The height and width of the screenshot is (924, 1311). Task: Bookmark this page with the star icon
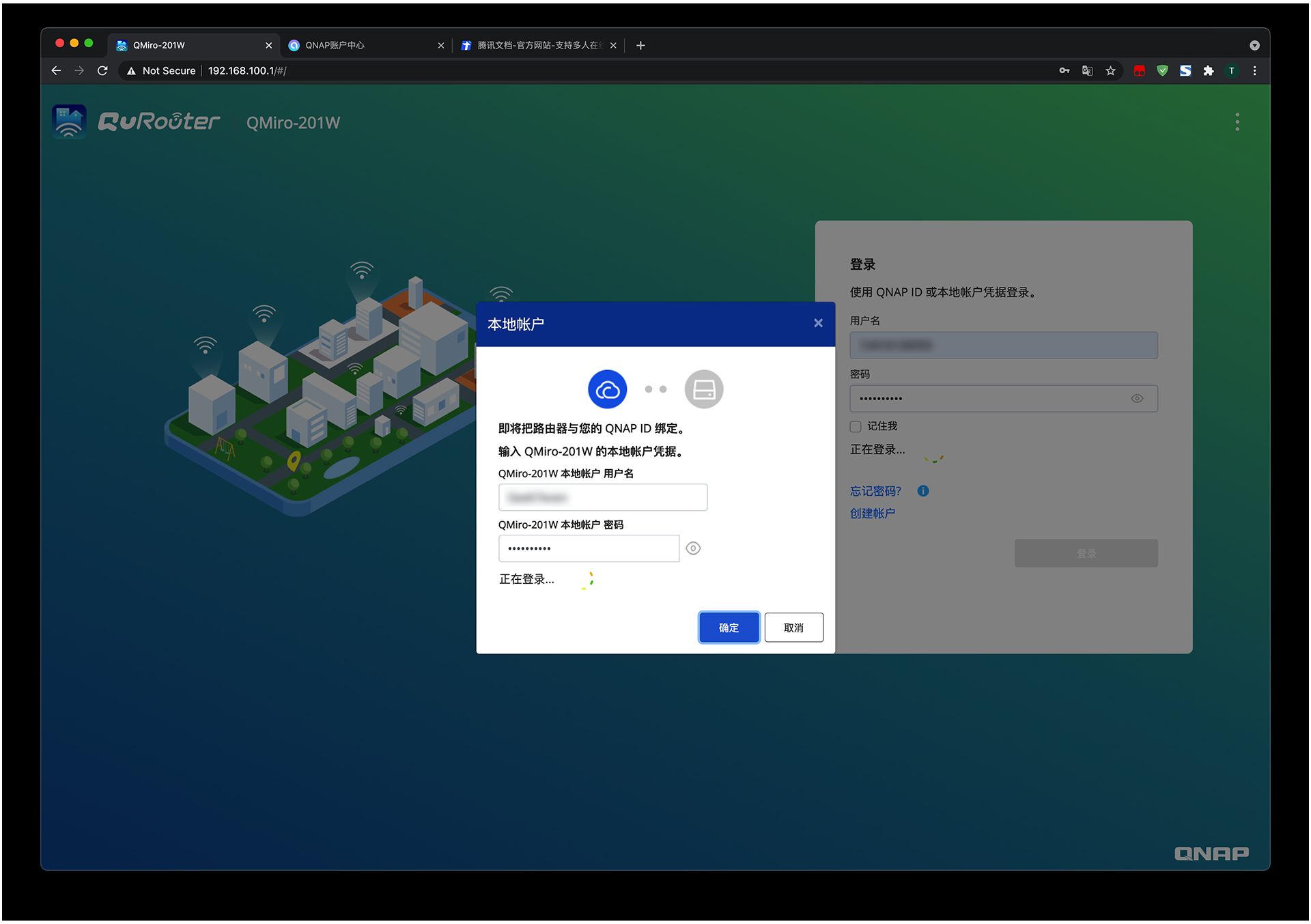pos(1111,71)
